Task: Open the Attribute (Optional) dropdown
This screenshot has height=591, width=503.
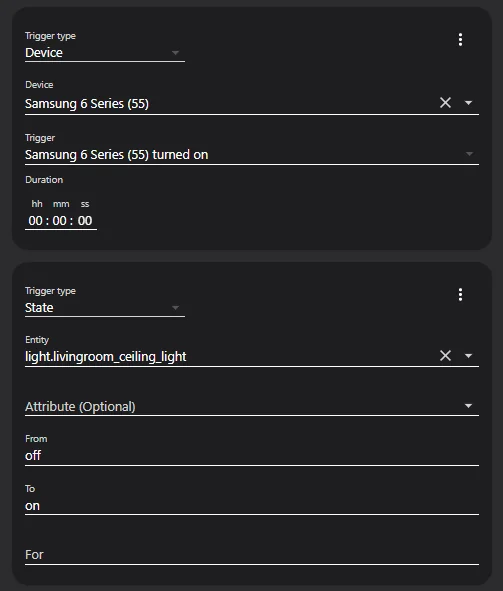Action: (252, 406)
